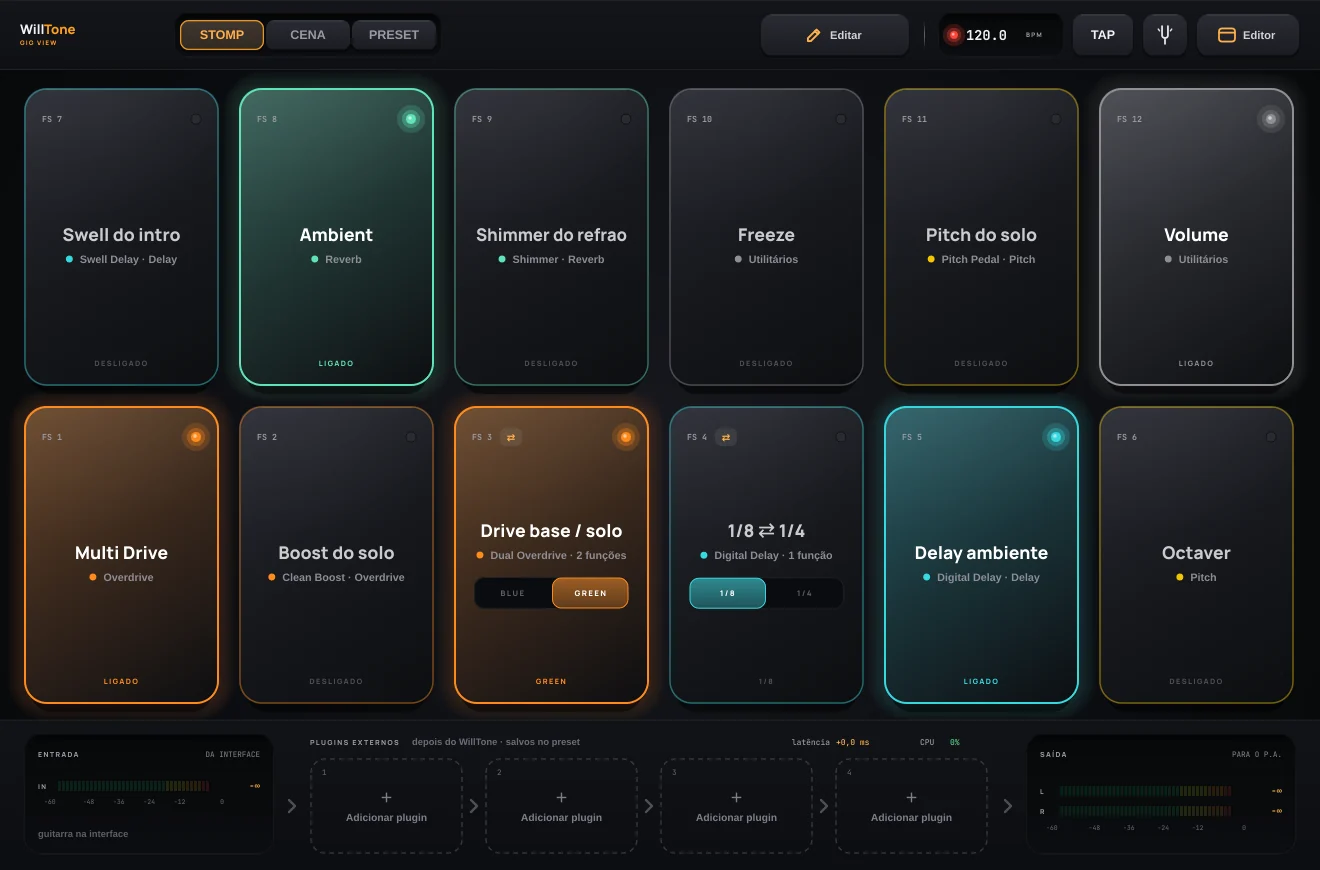Screen dimensions: 1320x870
Task: Switch delay subdivision to 1/4
Action: click(x=804, y=593)
